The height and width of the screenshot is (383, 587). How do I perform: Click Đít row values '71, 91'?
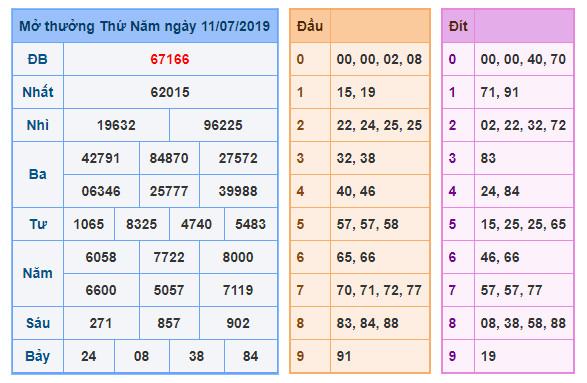point(500,92)
